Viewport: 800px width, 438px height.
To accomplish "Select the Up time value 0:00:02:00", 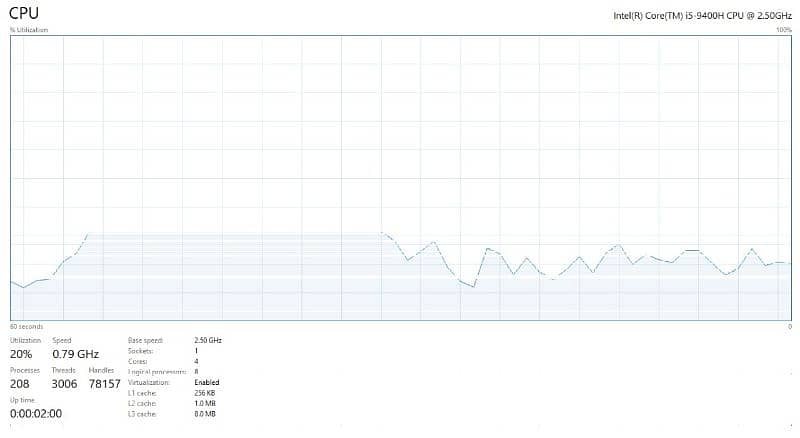I will (35, 413).
